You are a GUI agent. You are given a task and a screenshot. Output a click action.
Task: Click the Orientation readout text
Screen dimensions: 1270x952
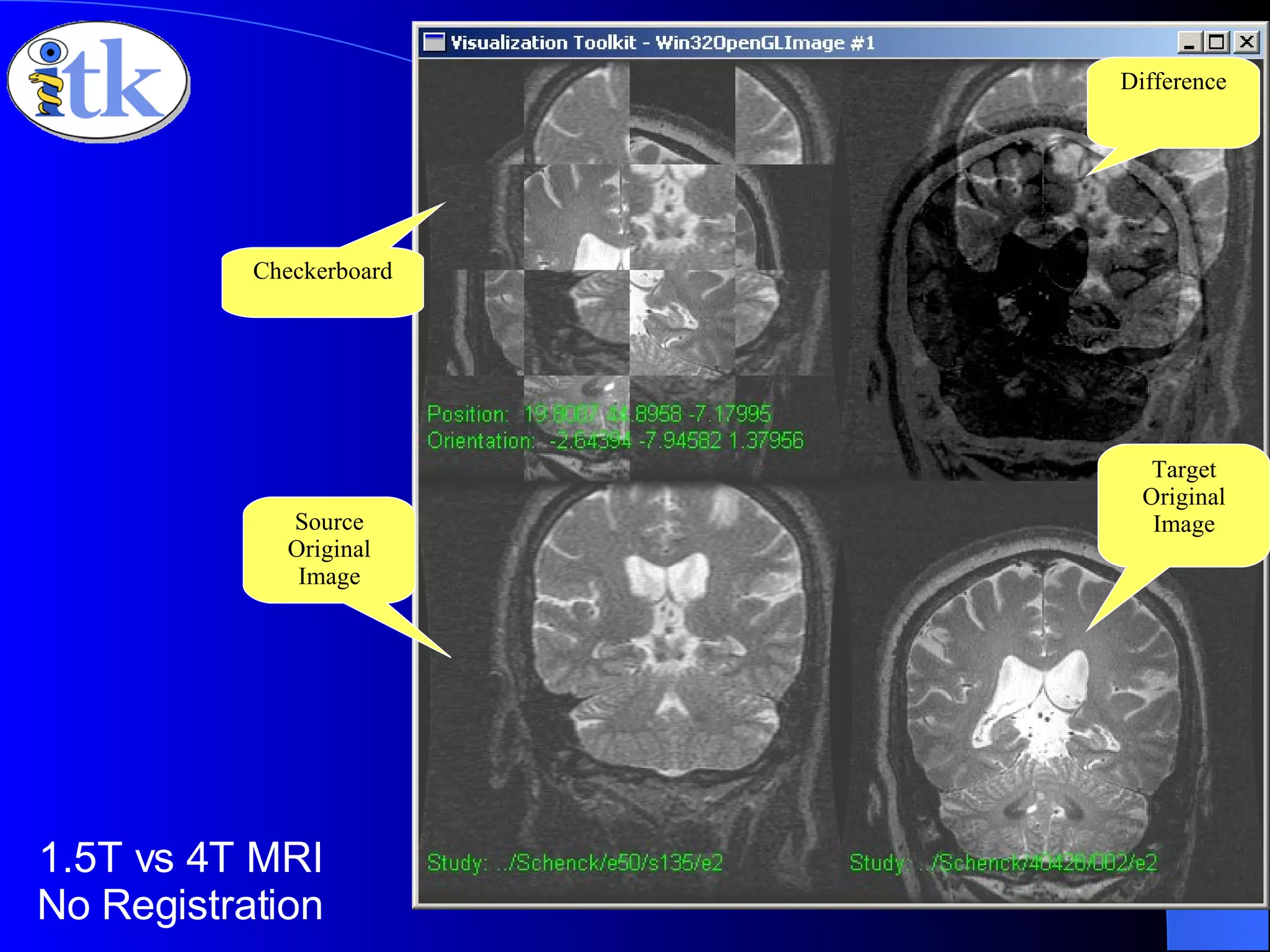[615, 441]
